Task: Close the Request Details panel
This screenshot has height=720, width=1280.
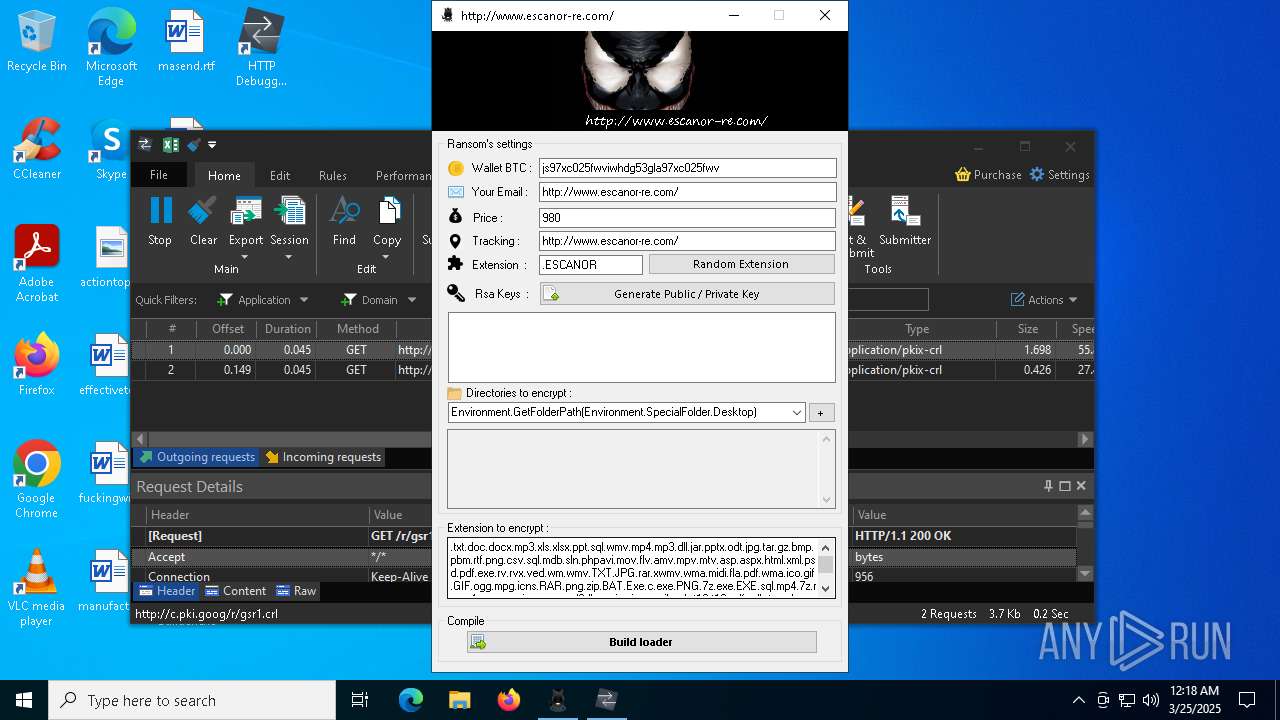Action: [x=1081, y=486]
